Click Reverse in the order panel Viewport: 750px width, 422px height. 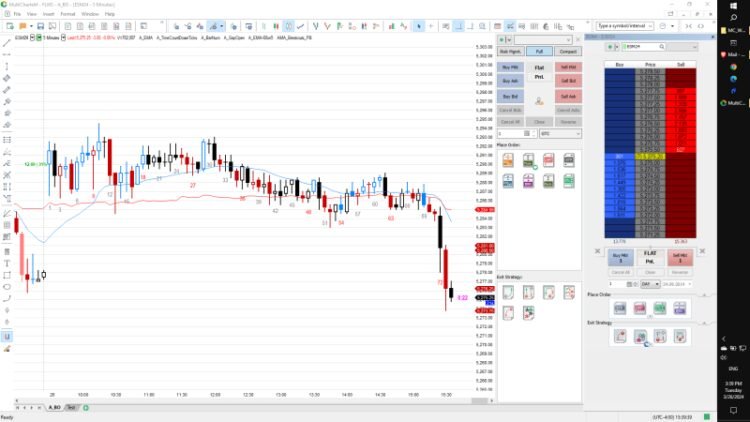(x=568, y=122)
